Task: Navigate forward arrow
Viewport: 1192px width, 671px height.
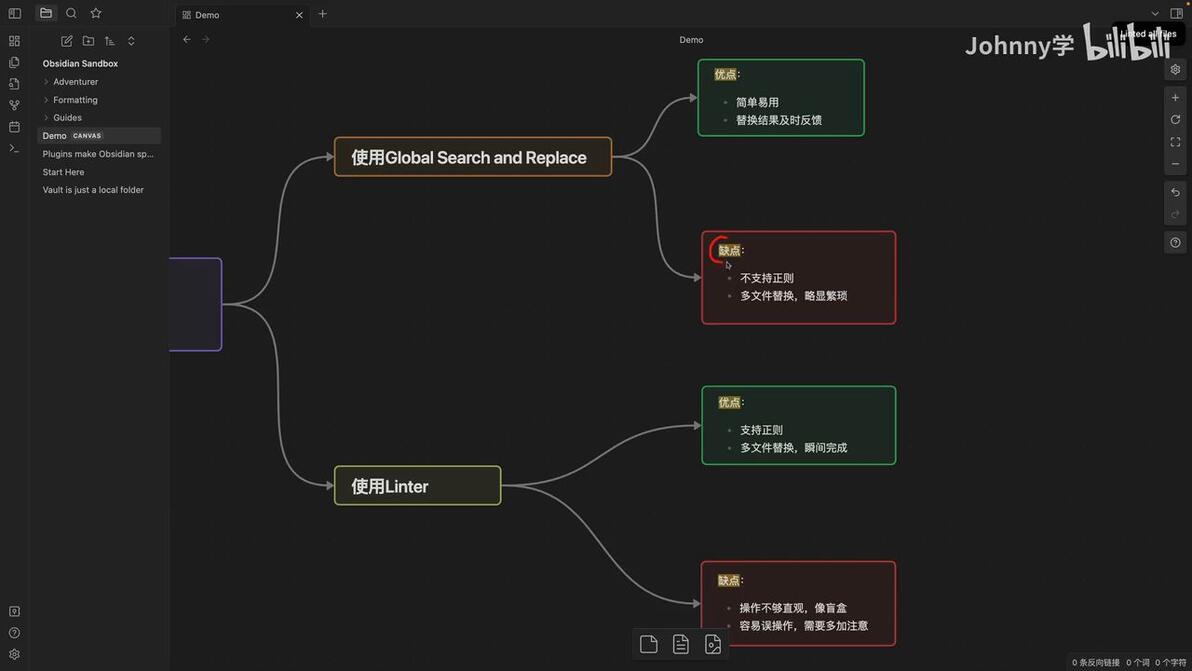Action: point(206,40)
